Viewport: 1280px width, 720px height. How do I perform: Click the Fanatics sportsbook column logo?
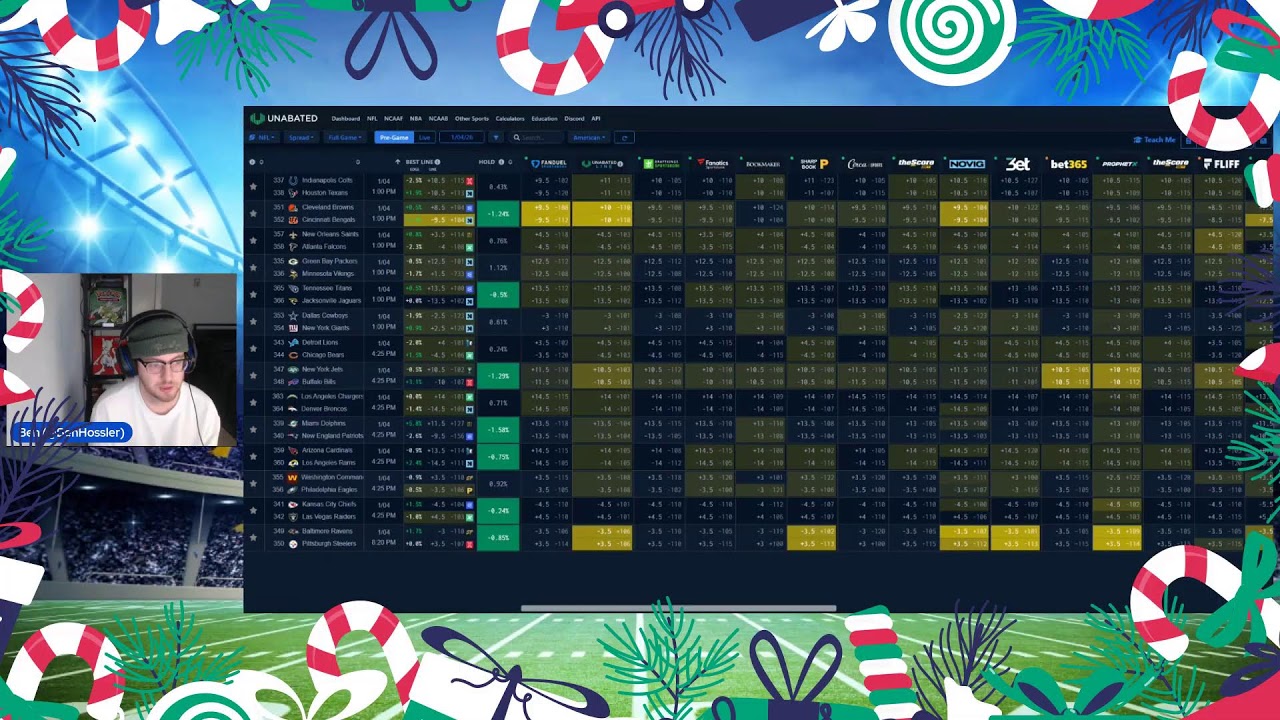pos(713,163)
